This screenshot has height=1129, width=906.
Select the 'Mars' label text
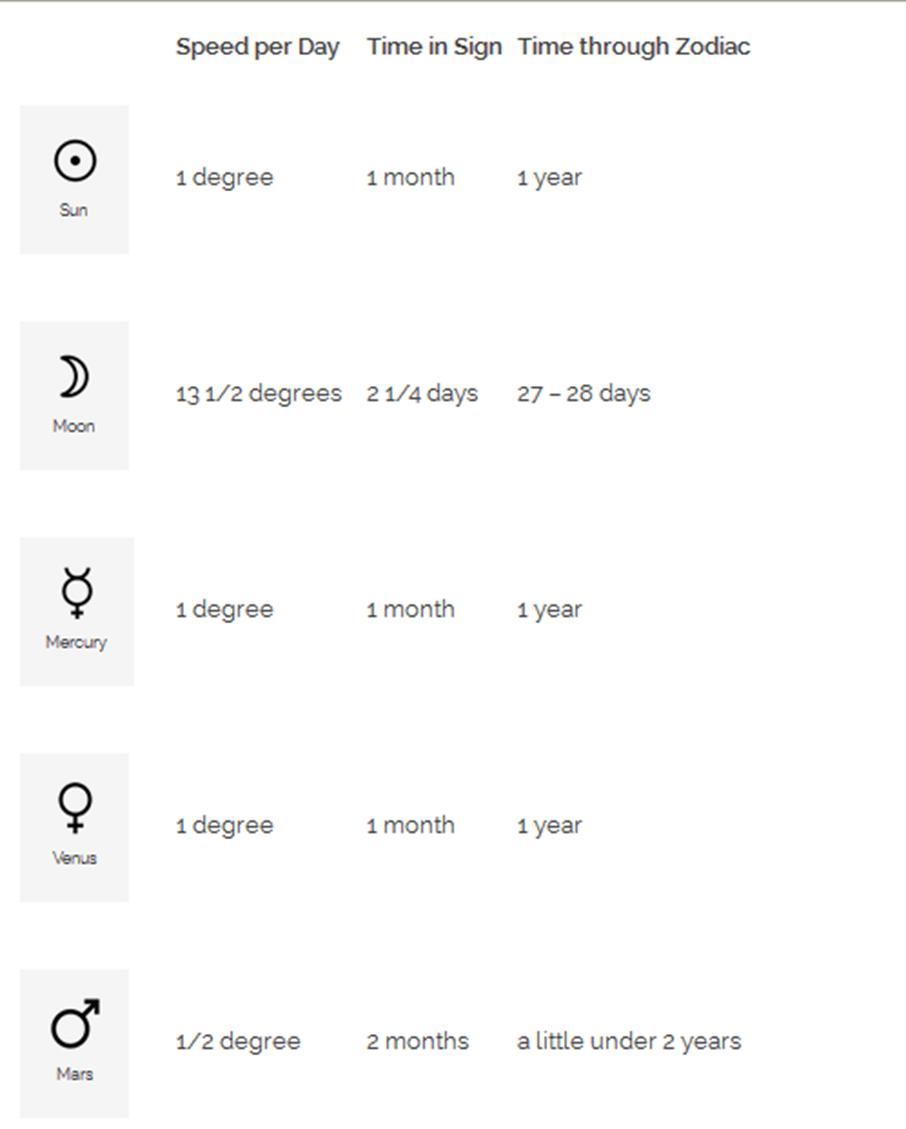point(75,1074)
